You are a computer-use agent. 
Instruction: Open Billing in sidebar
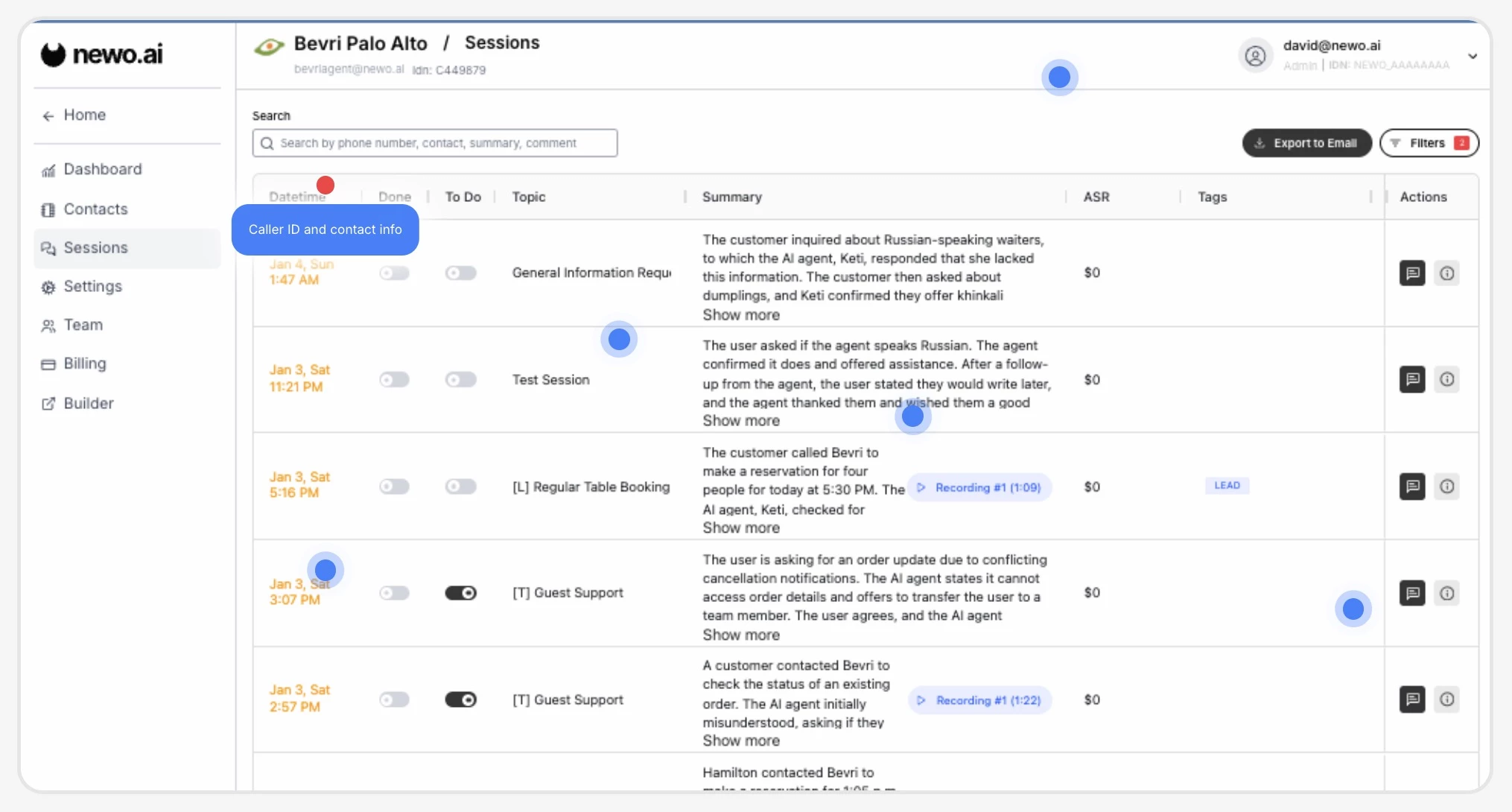[85, 364]
